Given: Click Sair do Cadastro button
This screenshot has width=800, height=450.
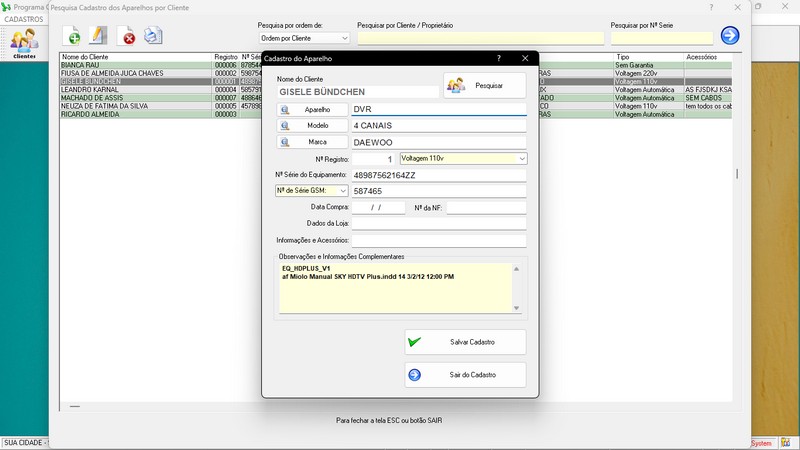Looking at the screenshot, I should coord(465,375).
